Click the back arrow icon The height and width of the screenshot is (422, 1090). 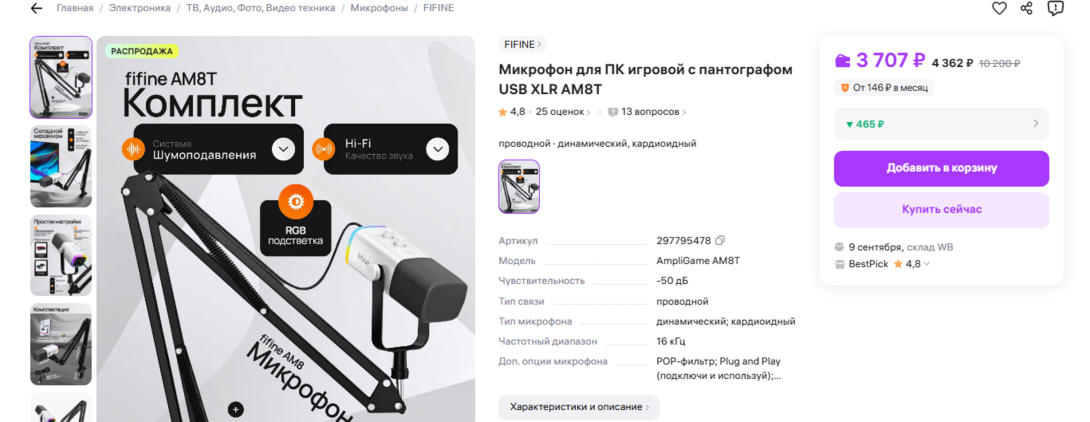36,8
